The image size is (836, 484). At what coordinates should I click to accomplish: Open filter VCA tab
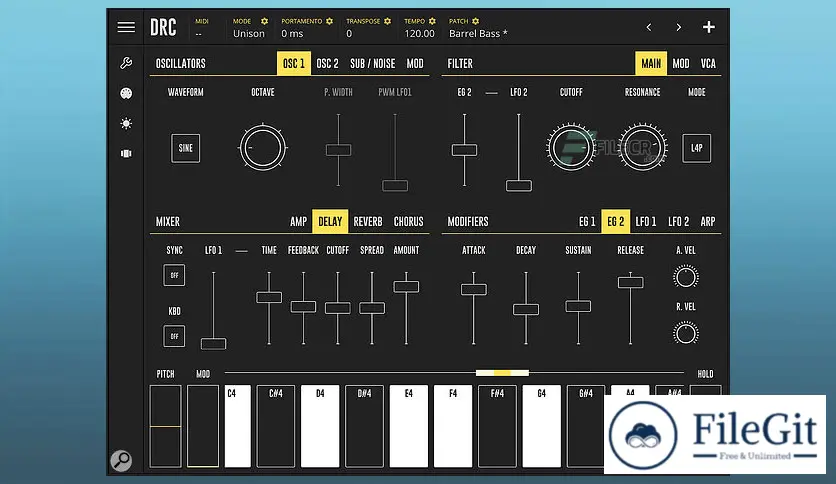pos(708,63)
